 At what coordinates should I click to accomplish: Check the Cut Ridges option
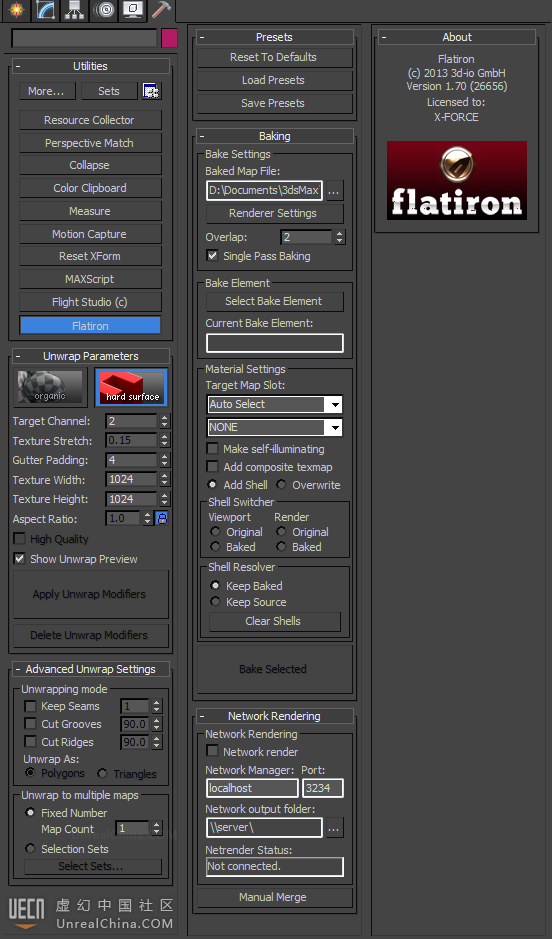pos(30,741)
